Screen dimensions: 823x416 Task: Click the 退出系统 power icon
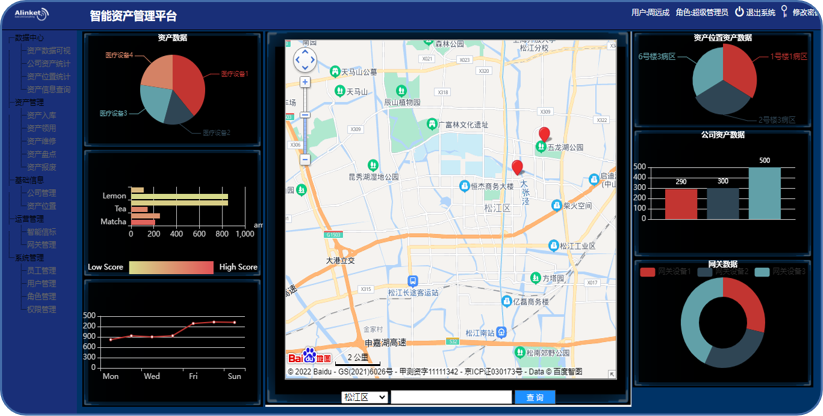739,12
